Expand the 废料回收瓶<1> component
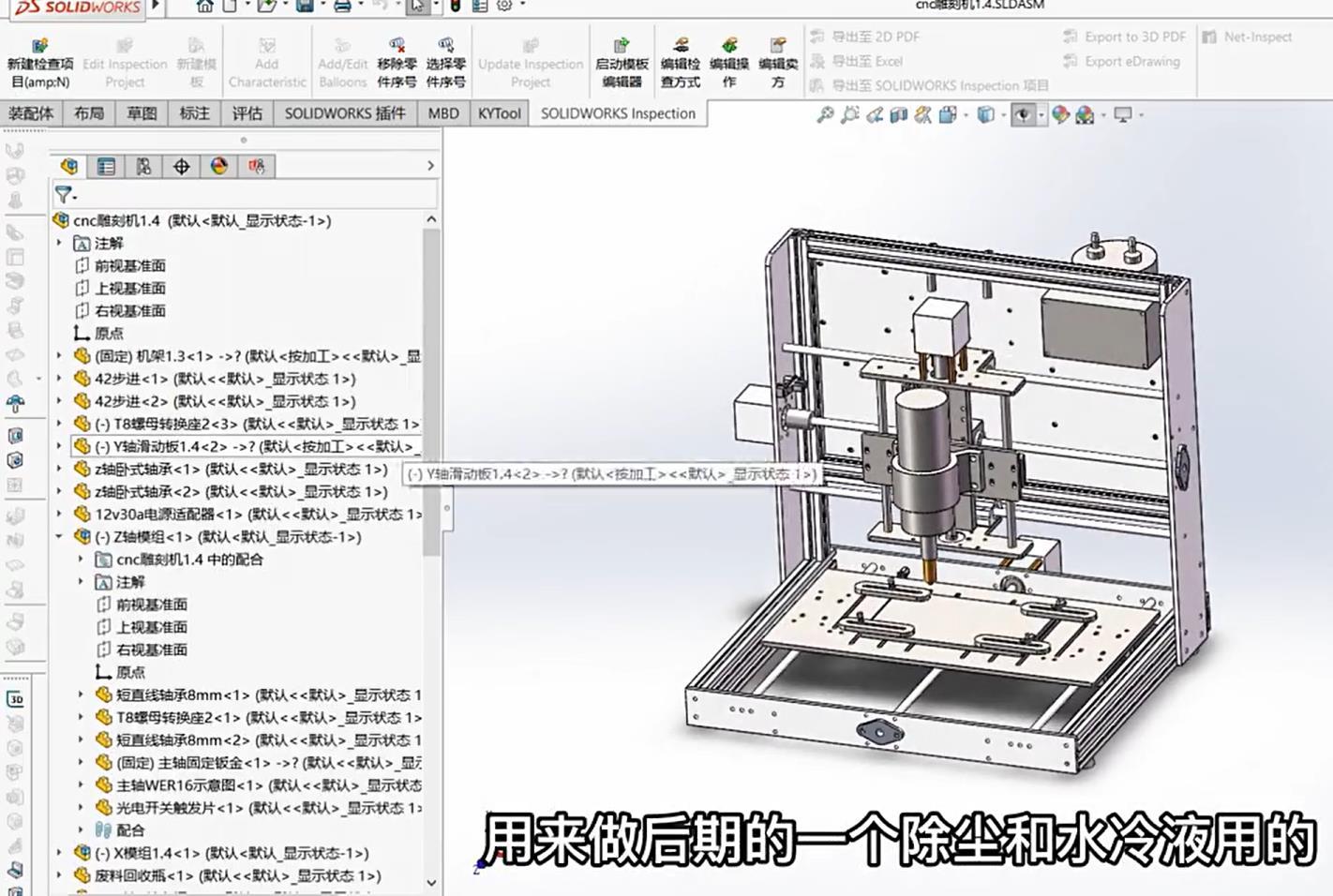This screenshot has height=896, width=1333. point(59,875)
